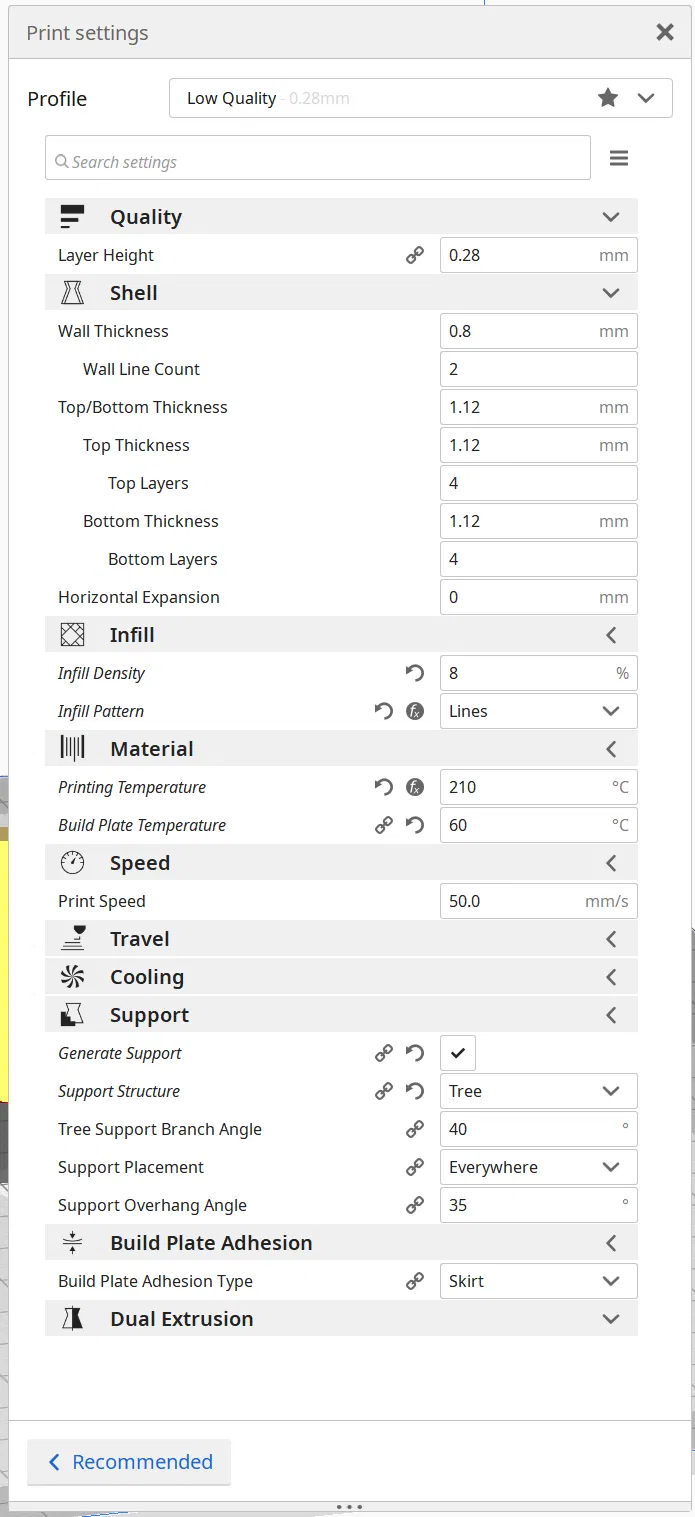695x1517 pixels.
Task: Switch back to Recommended settings
Action: pos(129,1462)
